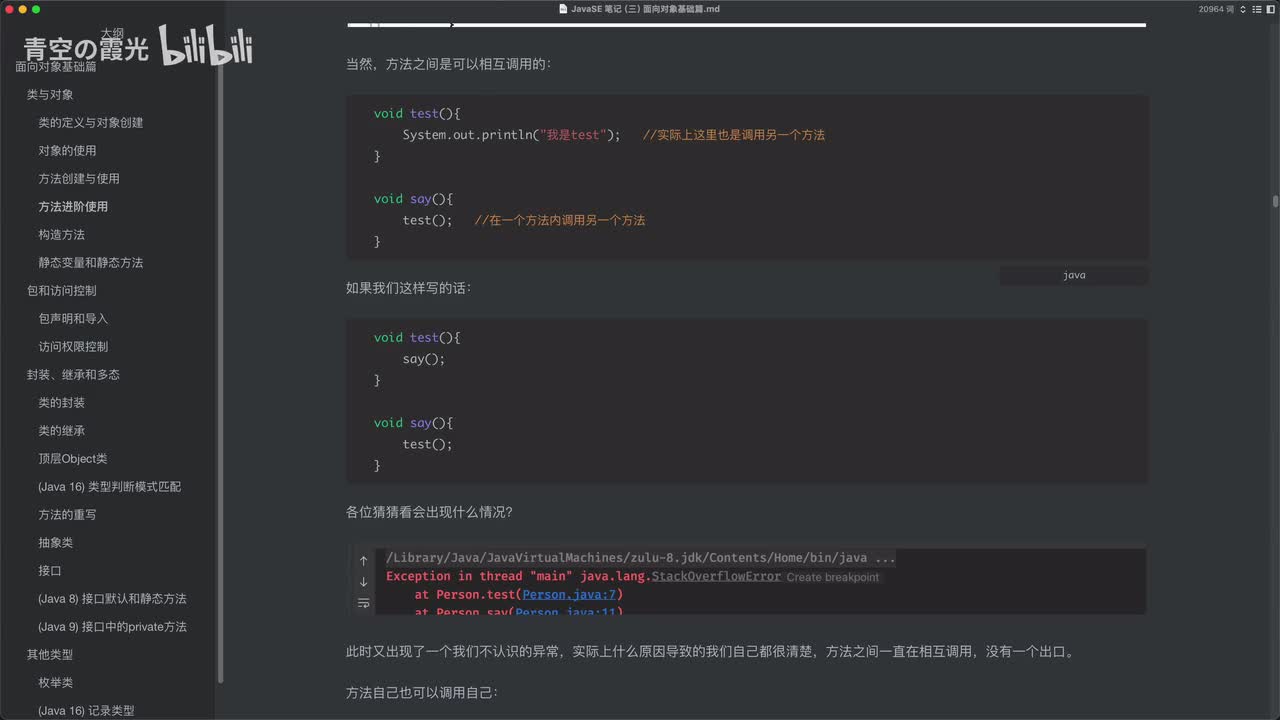Select 包声明和导入 in outline
1280x720 pixels.
click(x=73, y=319)
